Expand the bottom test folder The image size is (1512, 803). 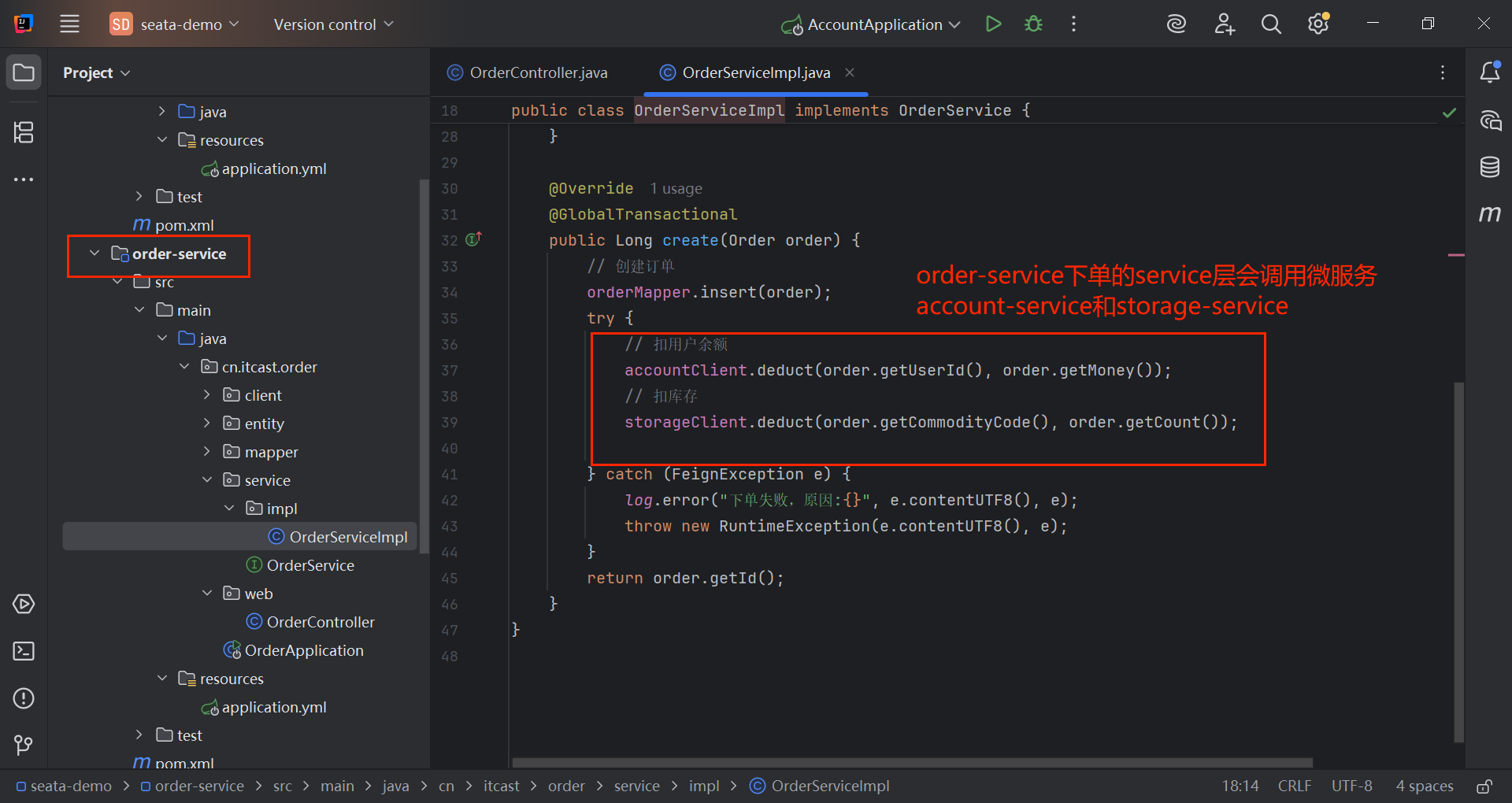(x=139, y=735)
